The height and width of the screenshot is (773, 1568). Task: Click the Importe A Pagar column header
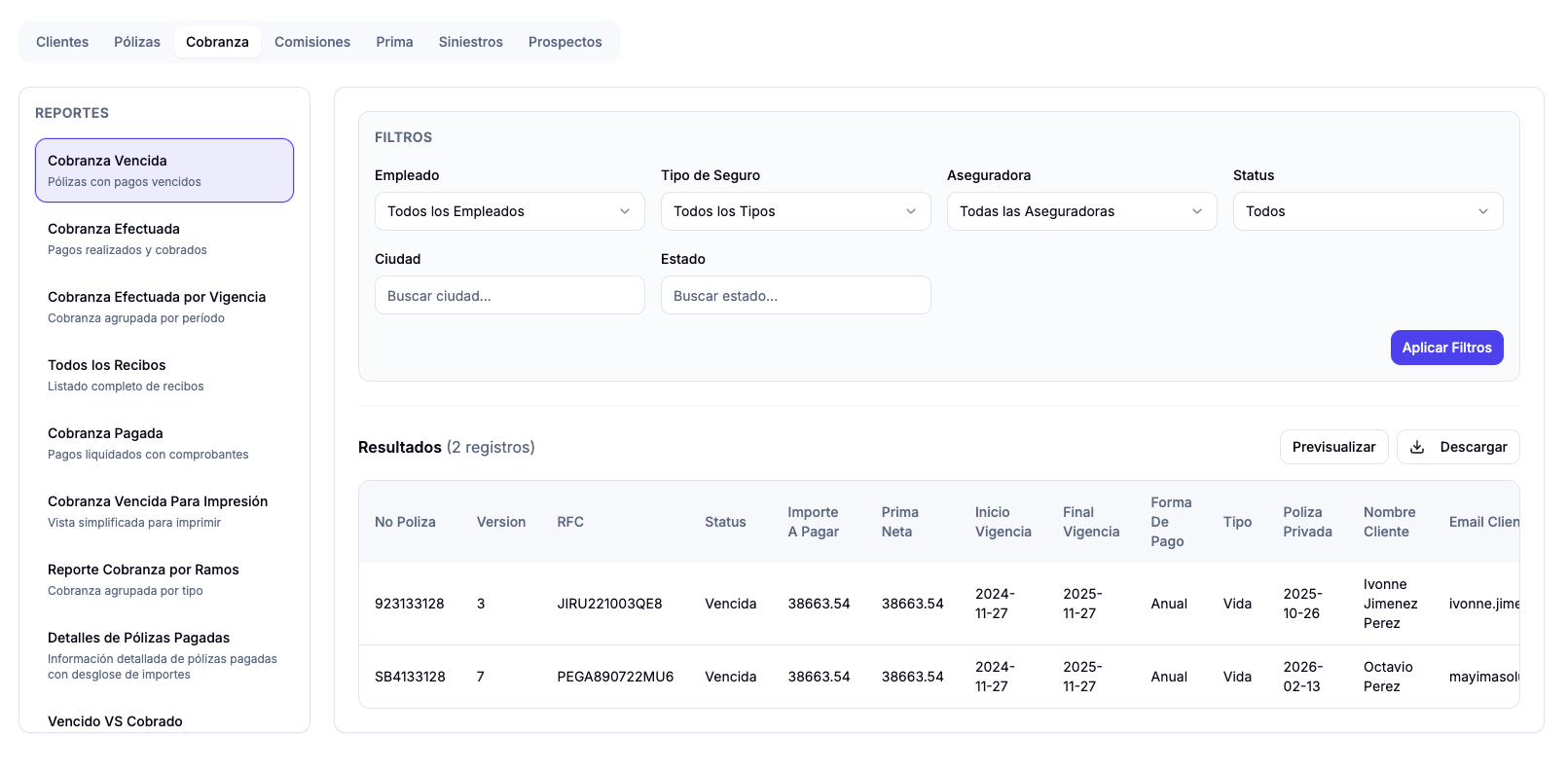pyautogui.click(x=813, y=522)
